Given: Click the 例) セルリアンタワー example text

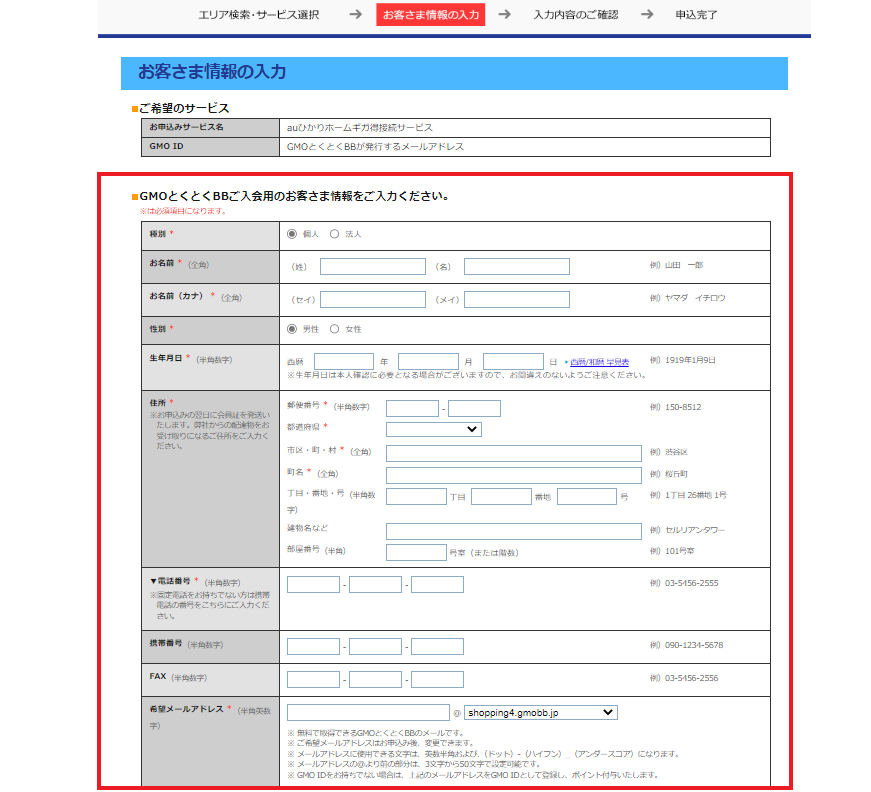Looking at the screenshot, I should (x=688, y=530).
